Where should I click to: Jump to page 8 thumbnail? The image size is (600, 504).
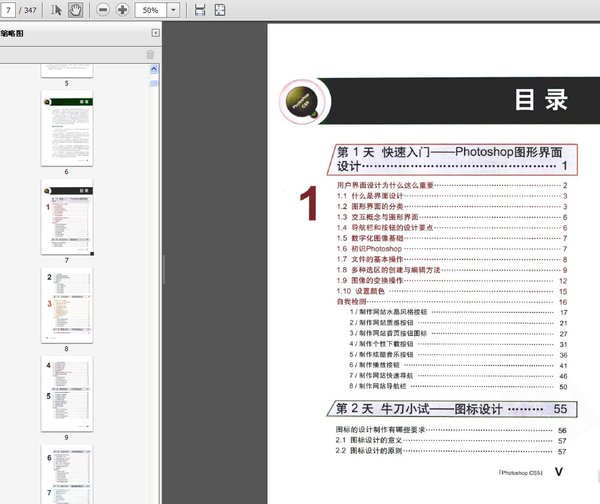67,304
